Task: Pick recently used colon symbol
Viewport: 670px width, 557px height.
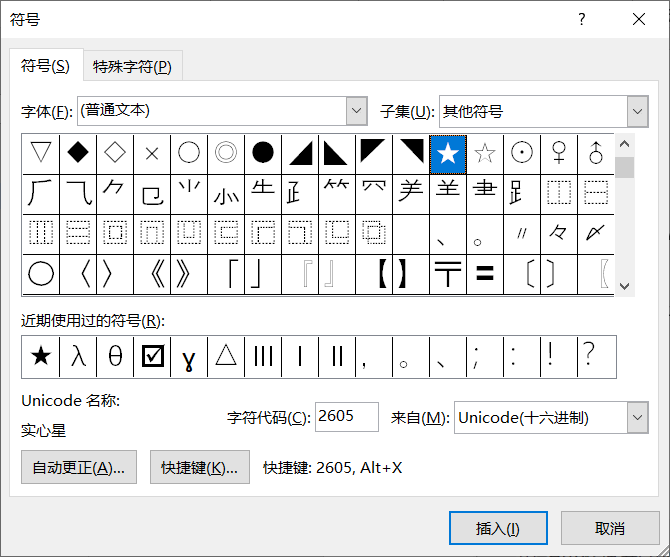Action: pos(522,357)
